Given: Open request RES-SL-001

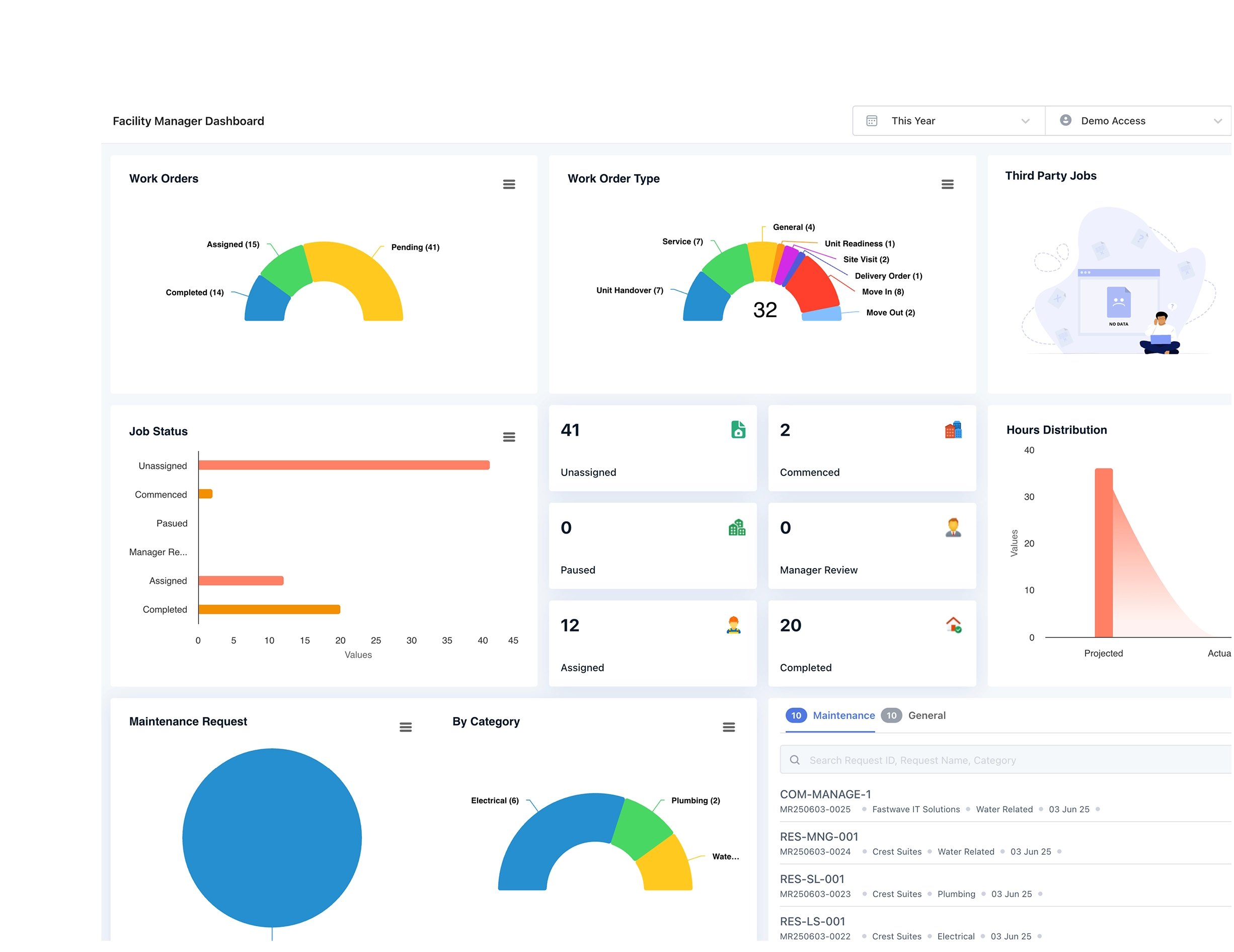Looking at the screenshot, I should pos(811,879).
